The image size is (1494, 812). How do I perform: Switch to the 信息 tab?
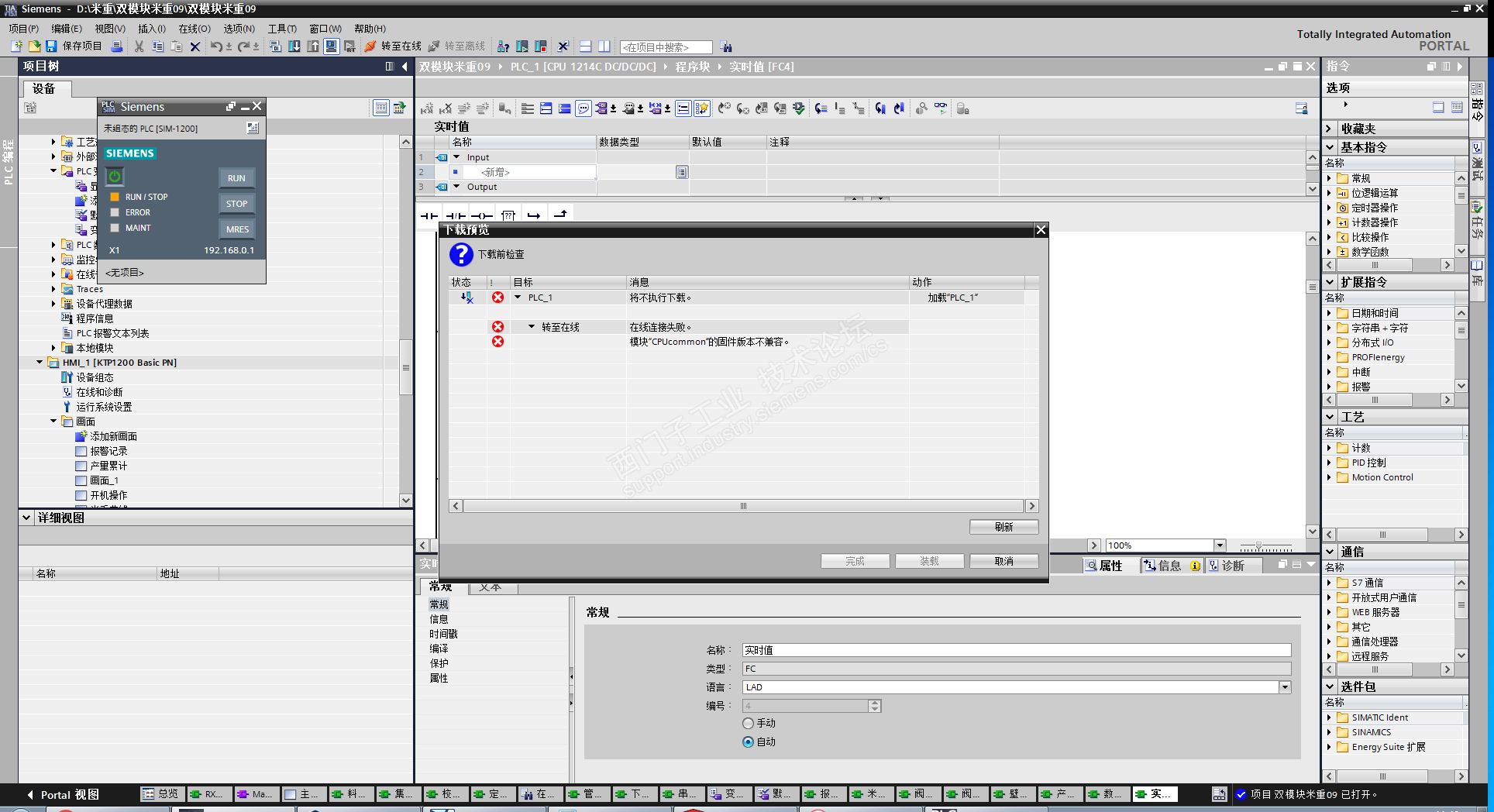[1171, 566]
